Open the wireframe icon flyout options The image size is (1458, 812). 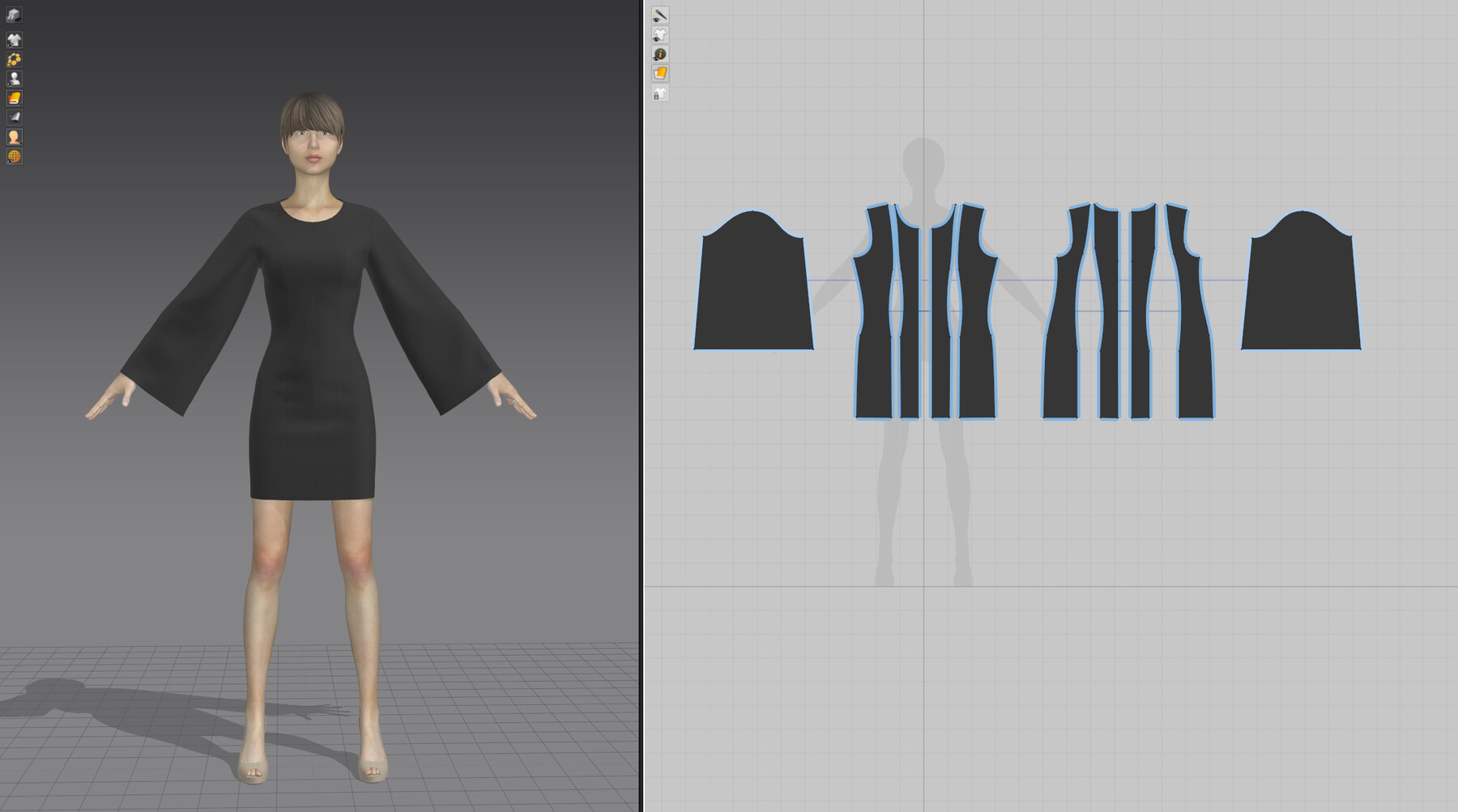19,164
